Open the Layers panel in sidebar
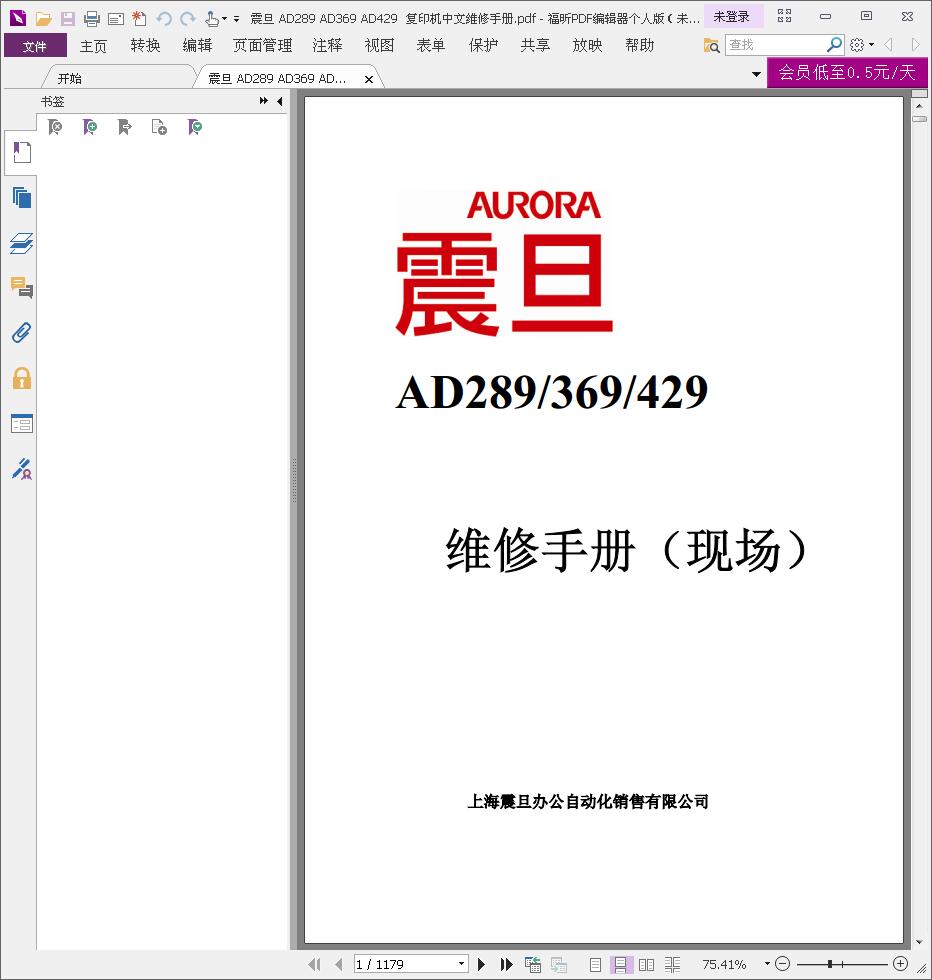The width and height of the screenshot is (932, 980). point(22,243)
